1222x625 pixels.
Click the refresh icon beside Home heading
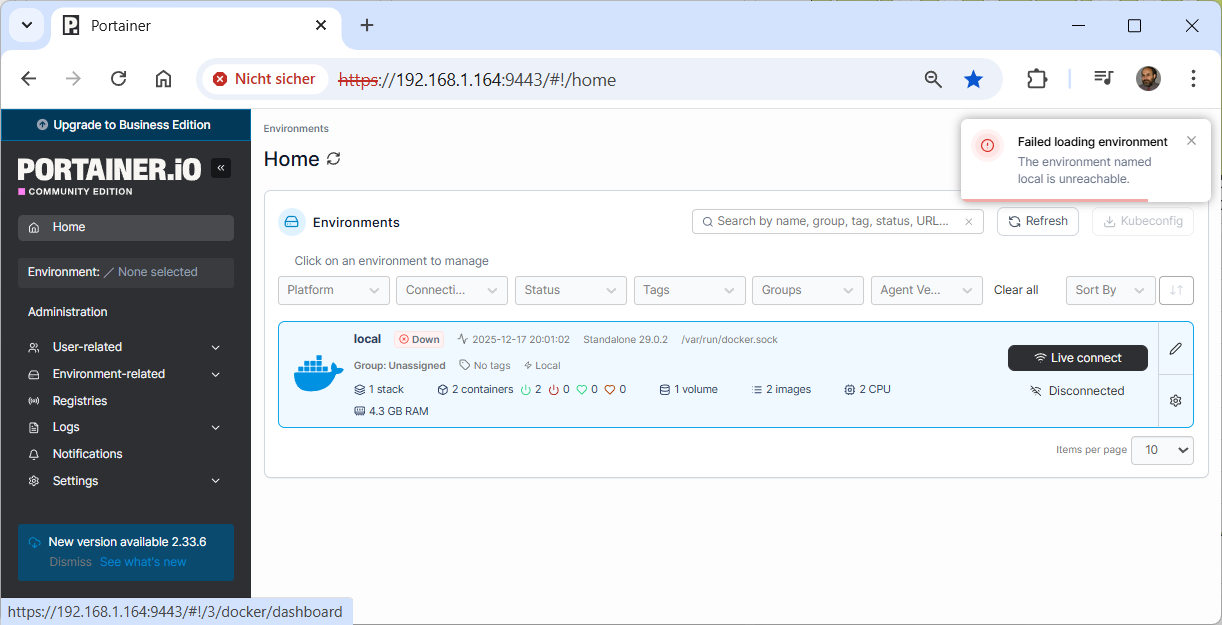334,159
